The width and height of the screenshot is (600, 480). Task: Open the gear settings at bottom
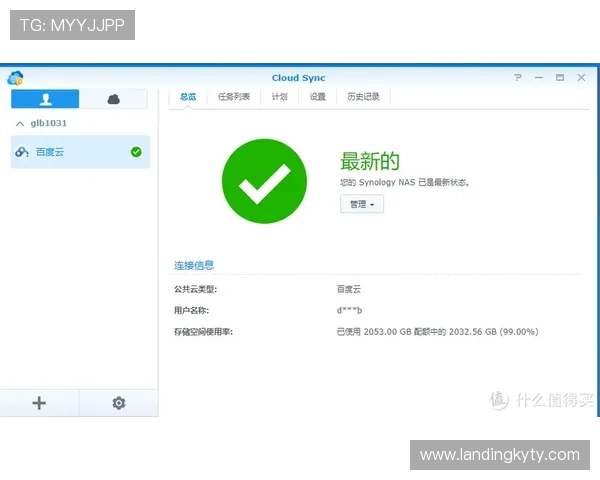click(119, 403)
